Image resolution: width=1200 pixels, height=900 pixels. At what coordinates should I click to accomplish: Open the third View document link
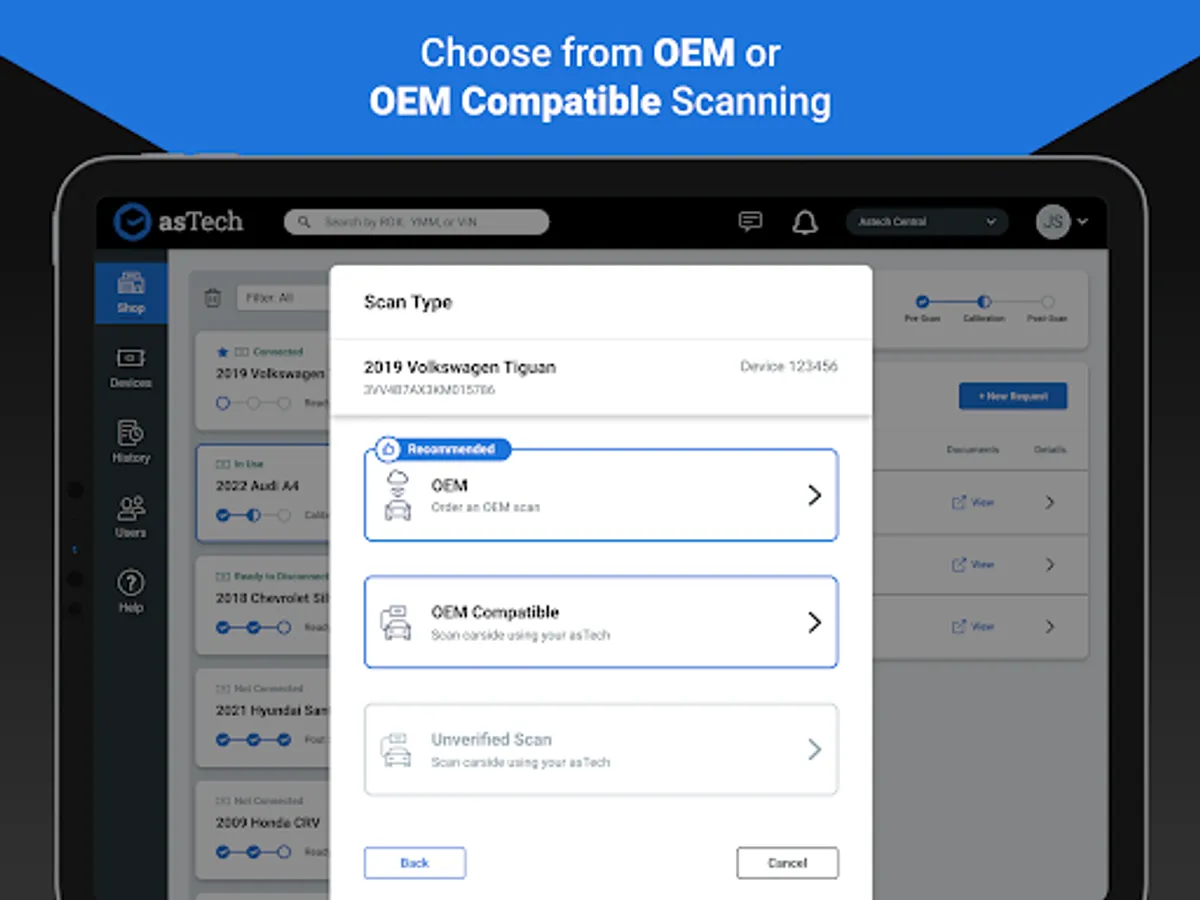click(x=973, y=626)
